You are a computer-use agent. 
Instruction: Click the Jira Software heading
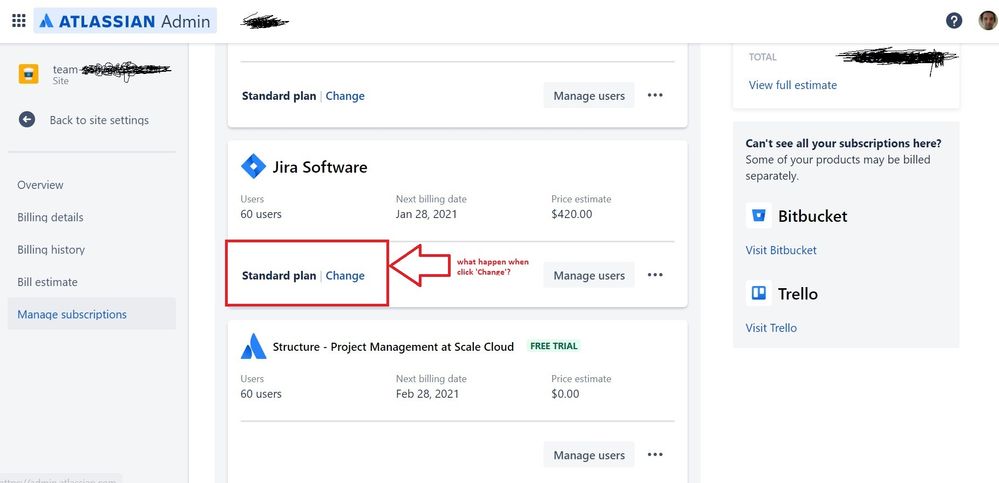320,167
